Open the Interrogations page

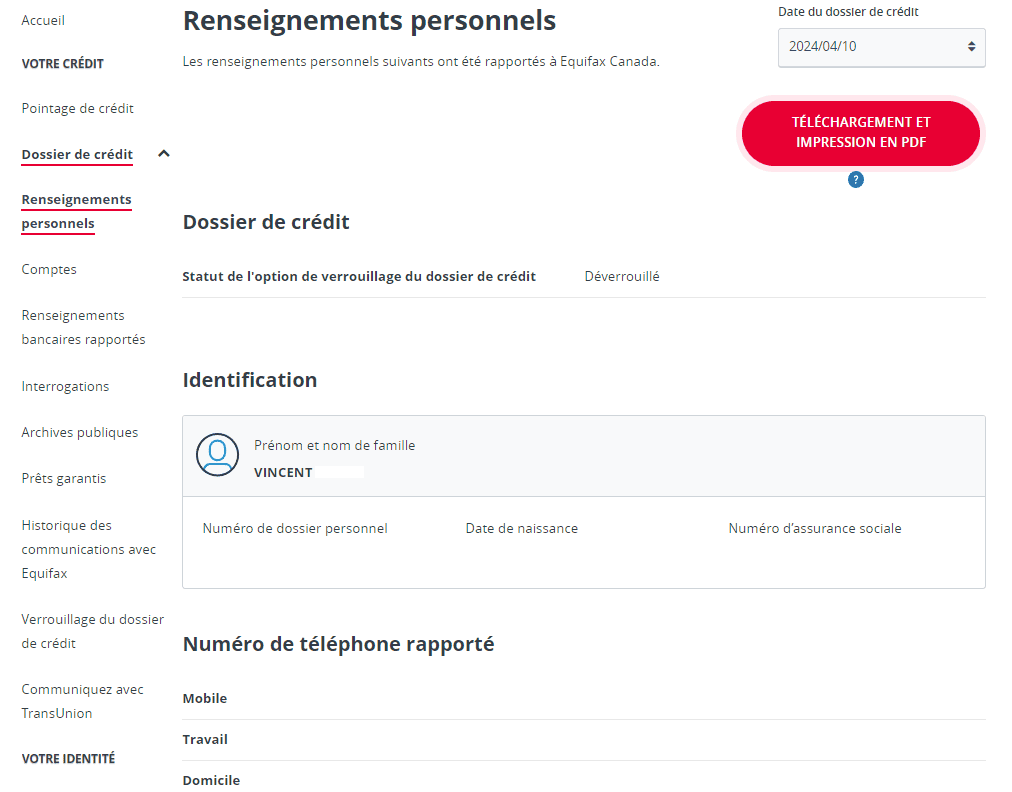point(63,386)
